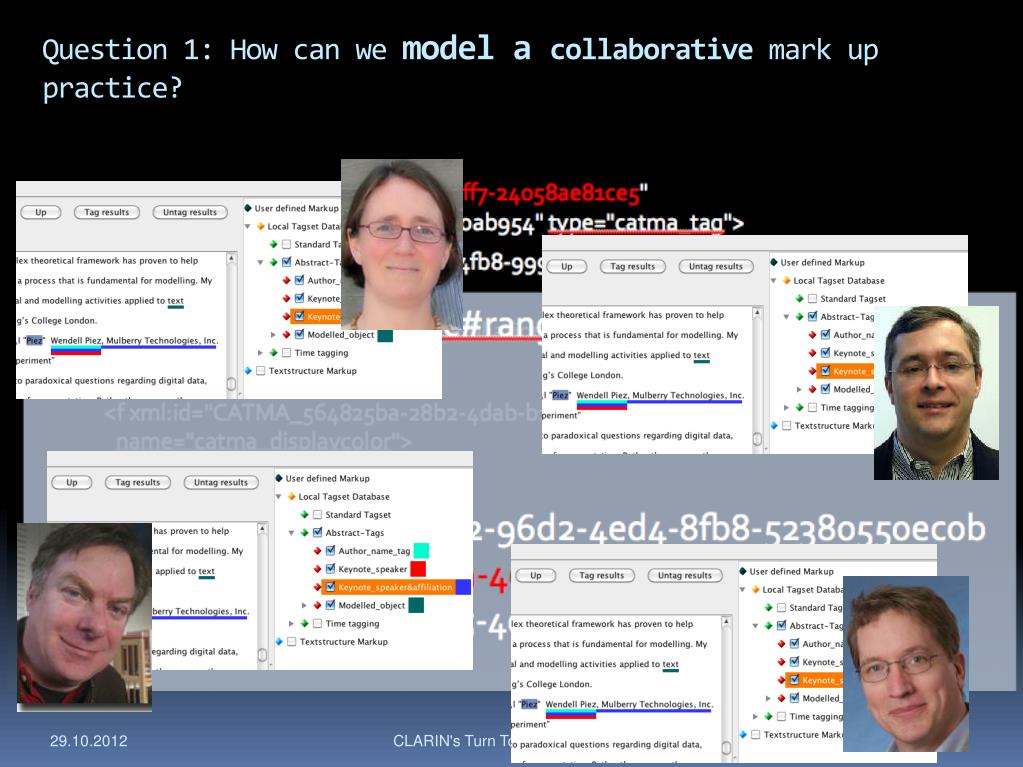
Task: Collapse Local Tagset Database in bottom-left window
Action: pyautogui.click(x=279, y=497)
